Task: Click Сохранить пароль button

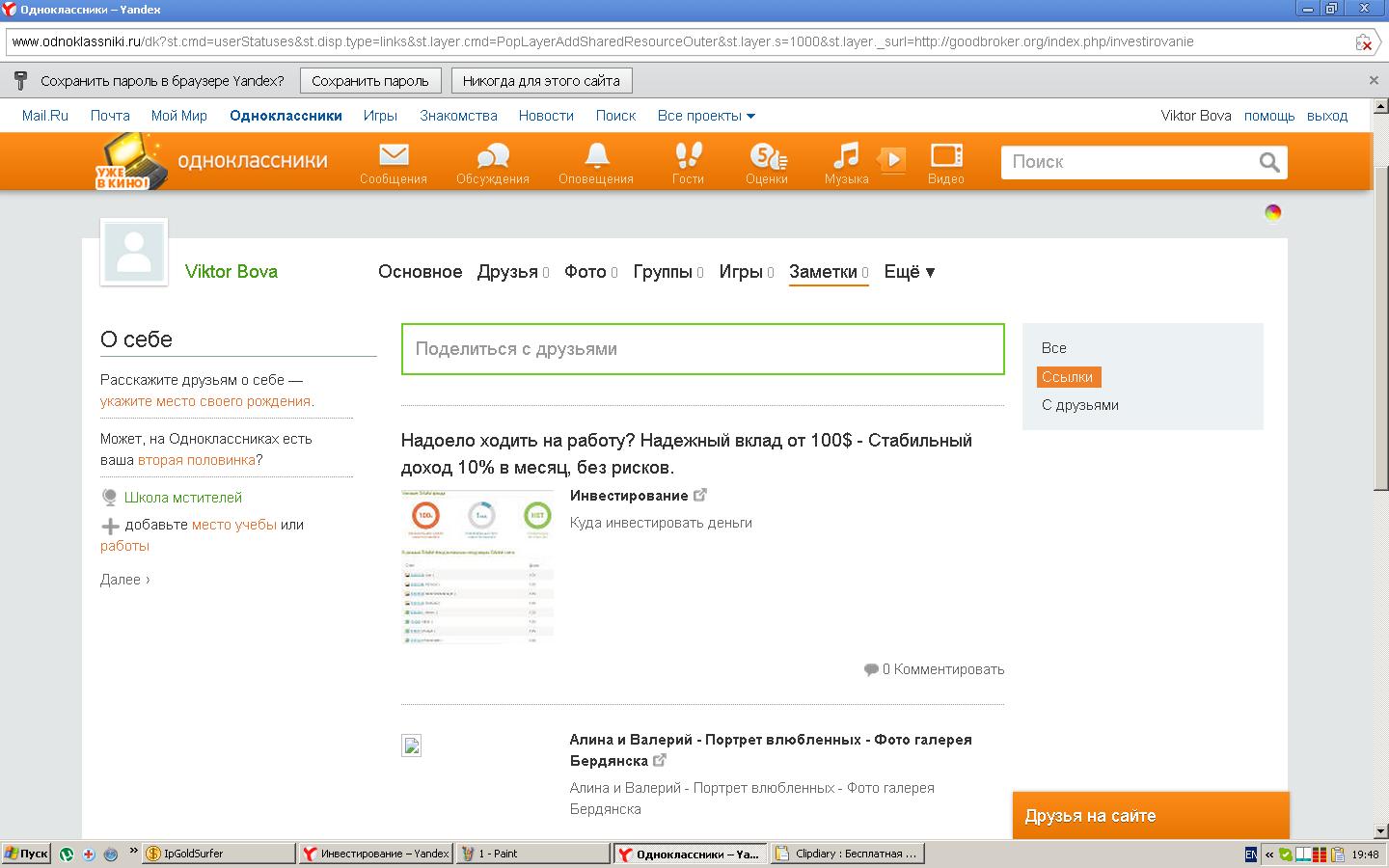Action: (370, 81)
